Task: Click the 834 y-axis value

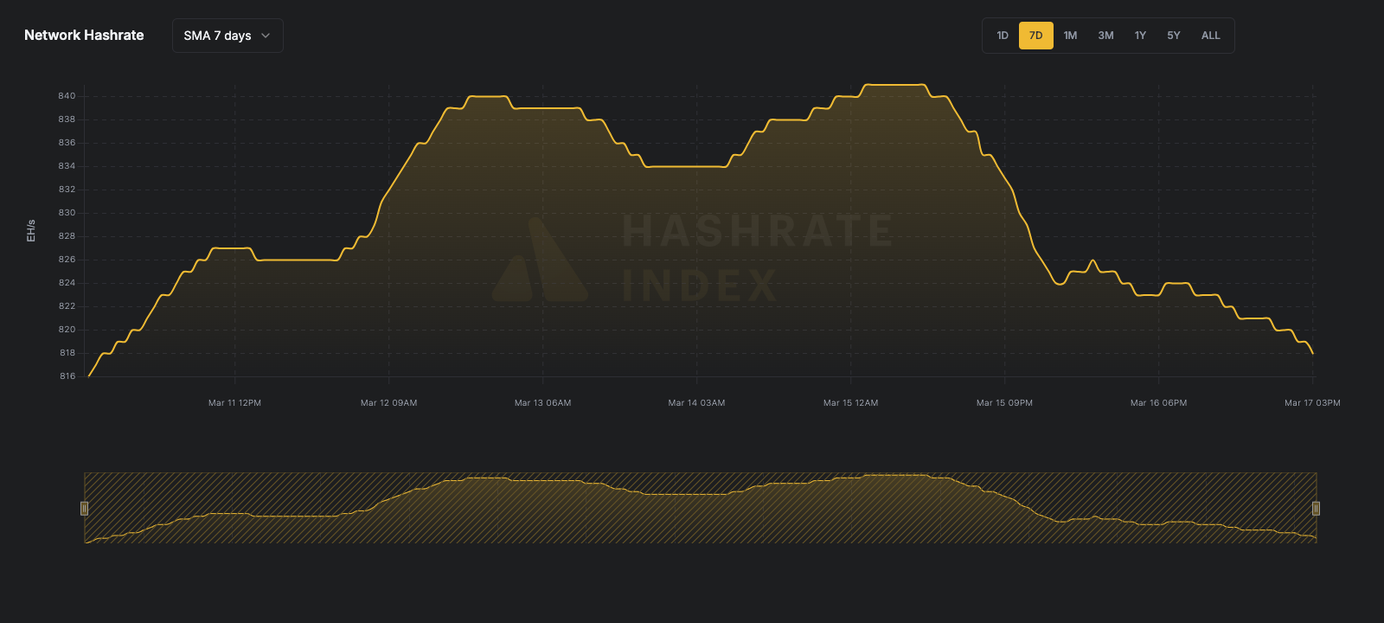Action: pyautogui.click(x=67, y=166)
